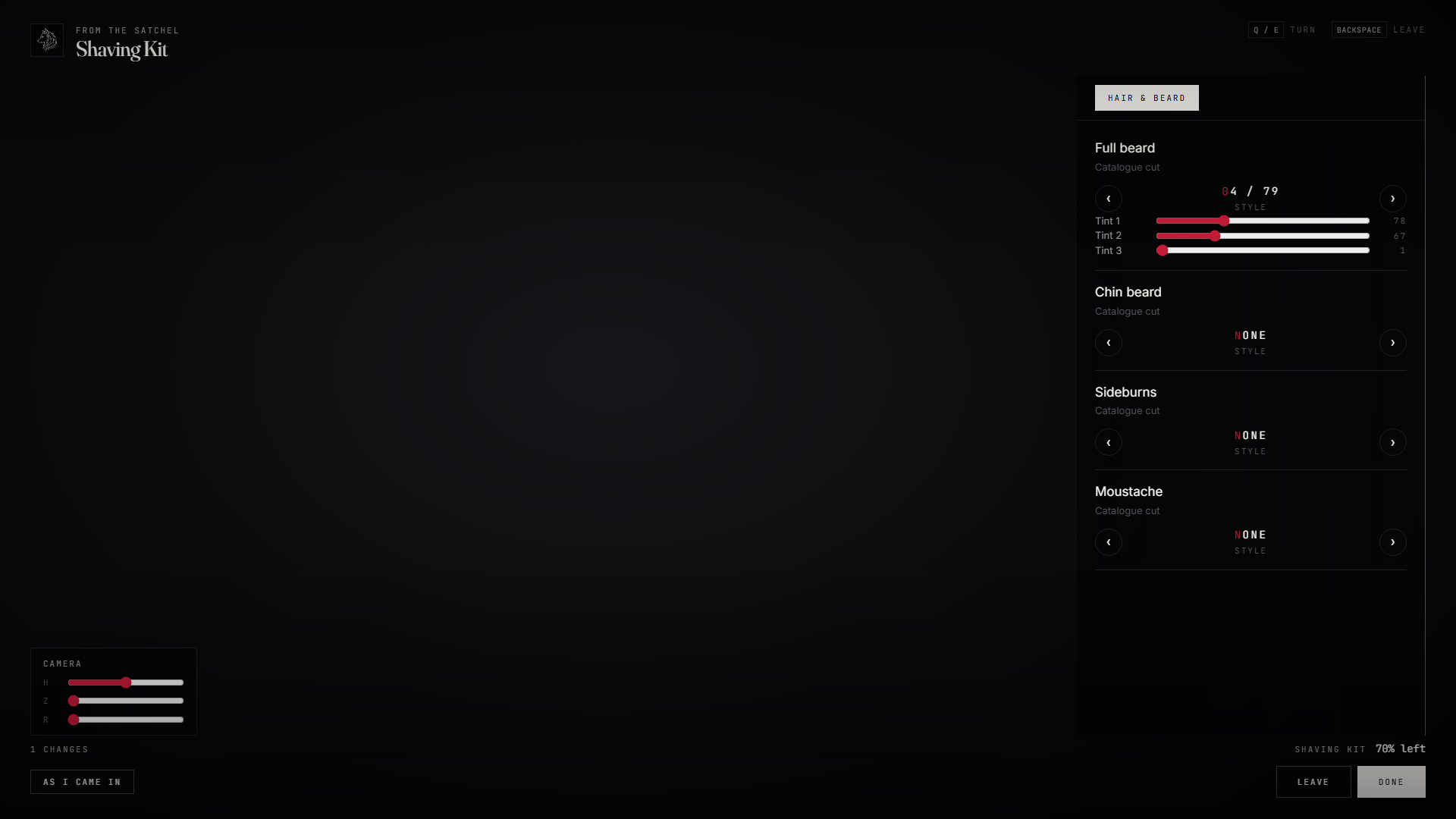Viewport: 1456px width, 819px height.
Task: Click the Tint 1 value 78
Action: point(1399,221)
